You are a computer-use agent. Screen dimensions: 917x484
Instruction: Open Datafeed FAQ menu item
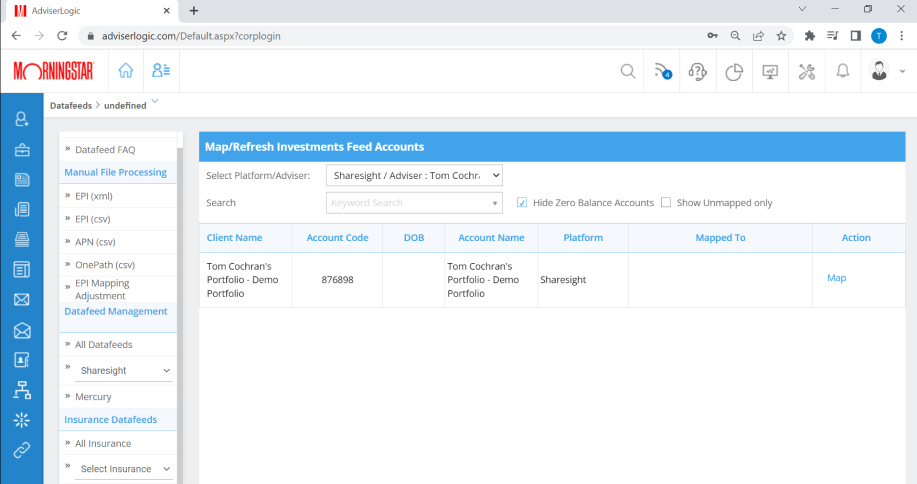105,150
